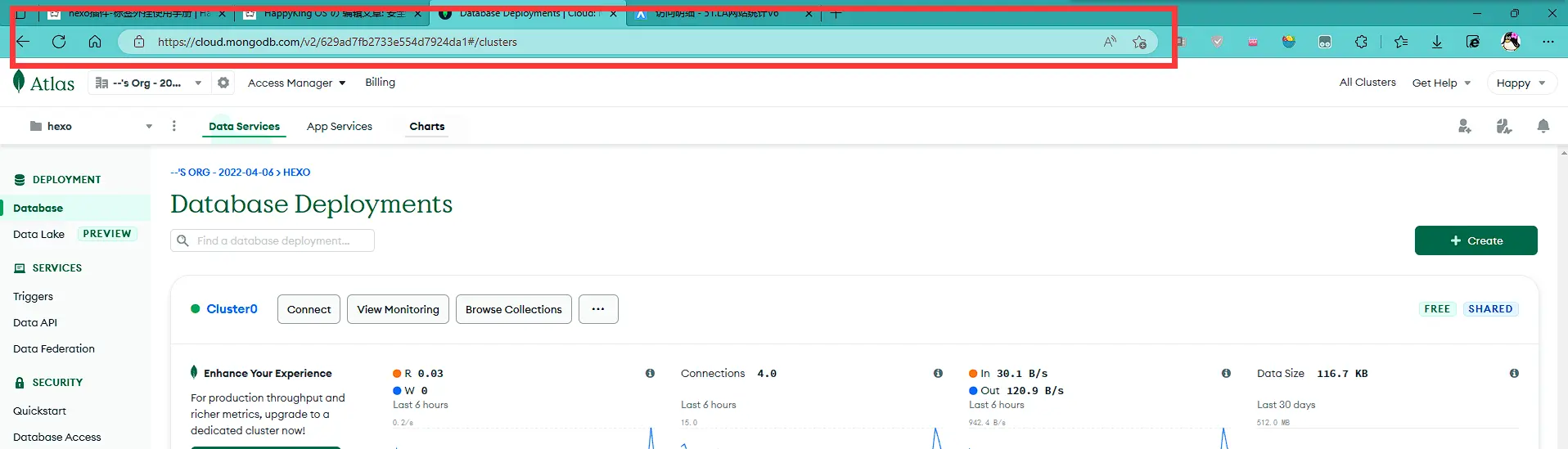Open the project activity feed icon
Viewport: 1568px width, 449px height.
[x=1504, y=126]
